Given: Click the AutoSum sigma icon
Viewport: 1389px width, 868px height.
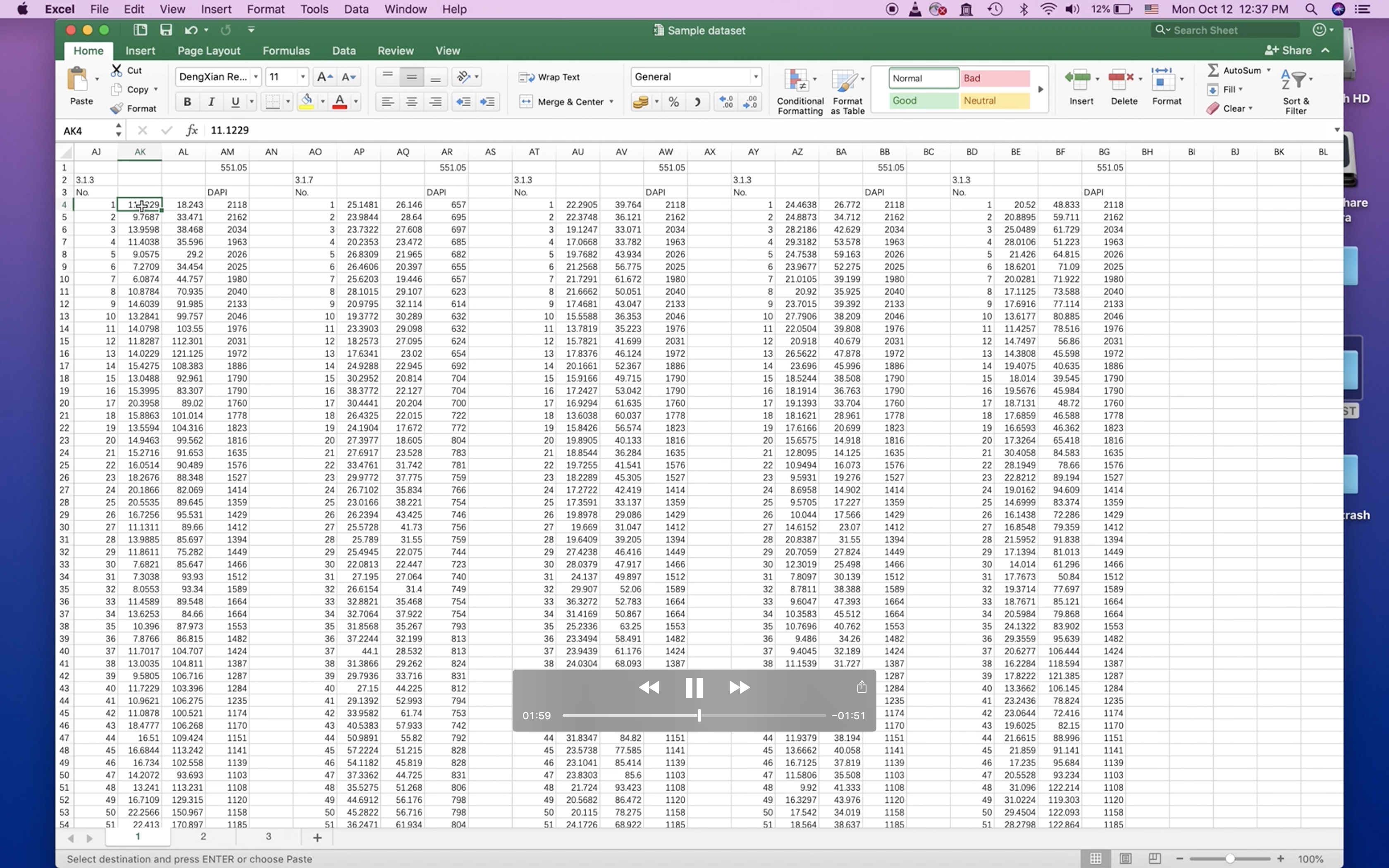Looking at the screenshot, I should pos(1213,70).
